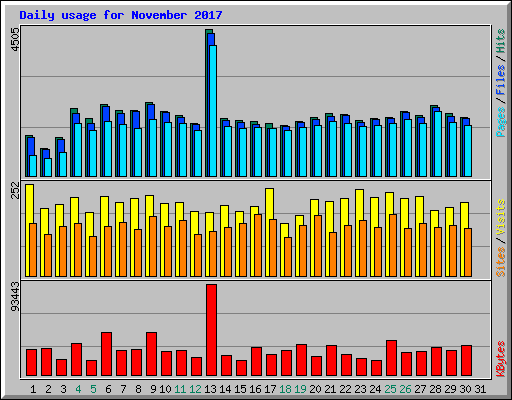
Task: Click day 1 on the x-axis
Action: pos(33,389)
